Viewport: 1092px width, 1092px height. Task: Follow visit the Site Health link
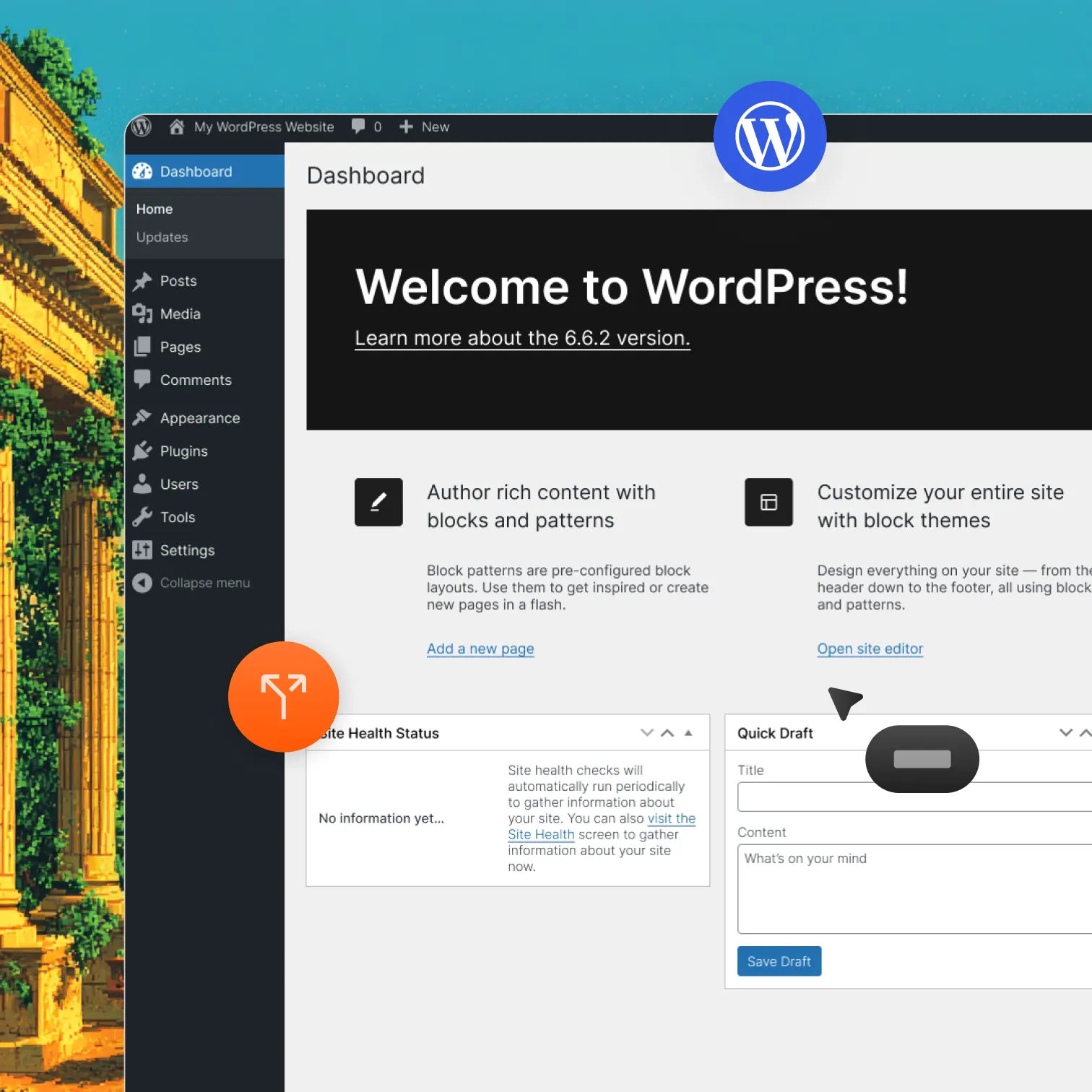601,826
